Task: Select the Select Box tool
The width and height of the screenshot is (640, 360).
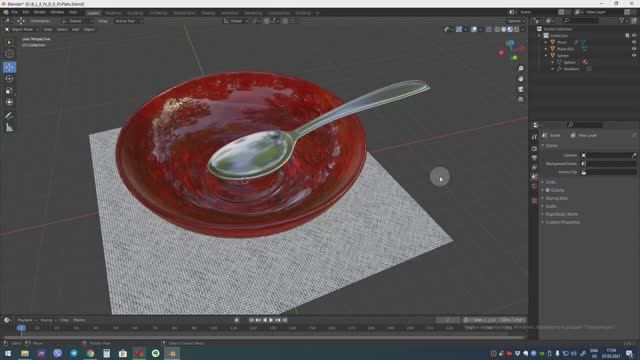Action: point(9,42)
